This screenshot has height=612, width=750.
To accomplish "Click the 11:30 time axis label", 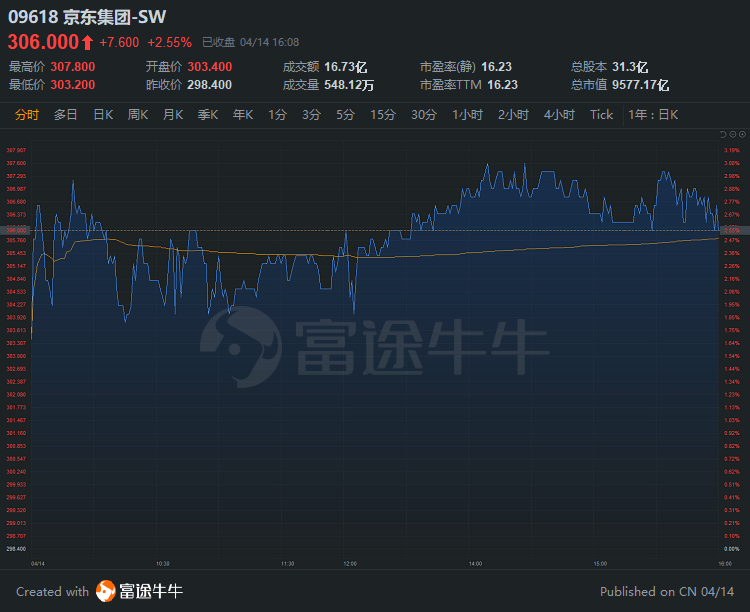I will pyautogui.click(x=287, y=564).
